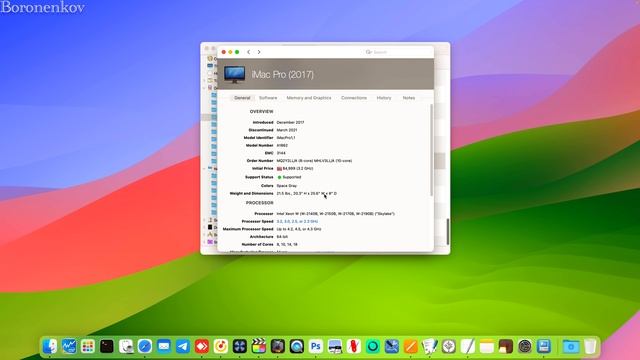The image size is (640, 360).
Task: Open the blue floppy disk dock app
Action: (x=544, y=347)
